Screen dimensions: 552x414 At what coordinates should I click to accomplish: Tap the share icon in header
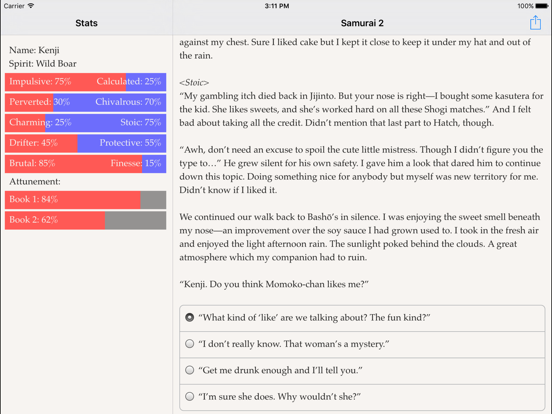[x=535, y=23]
